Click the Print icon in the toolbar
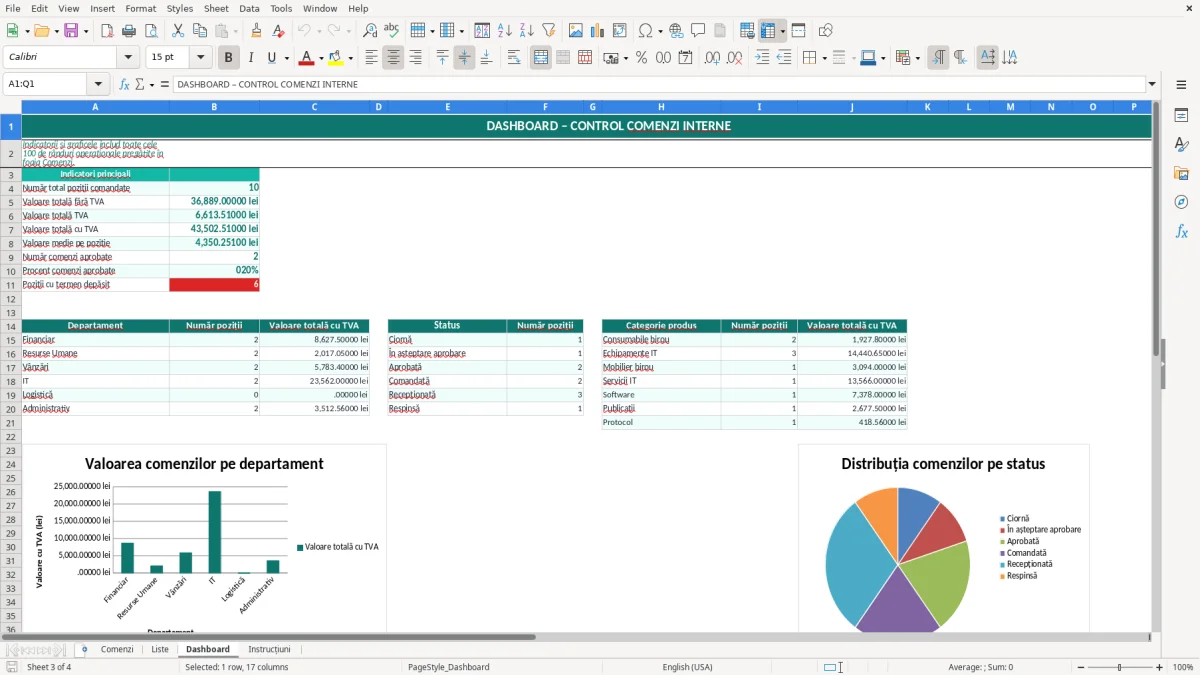Viewport: 1200px width, 675px height. click(x=129, y=31)
